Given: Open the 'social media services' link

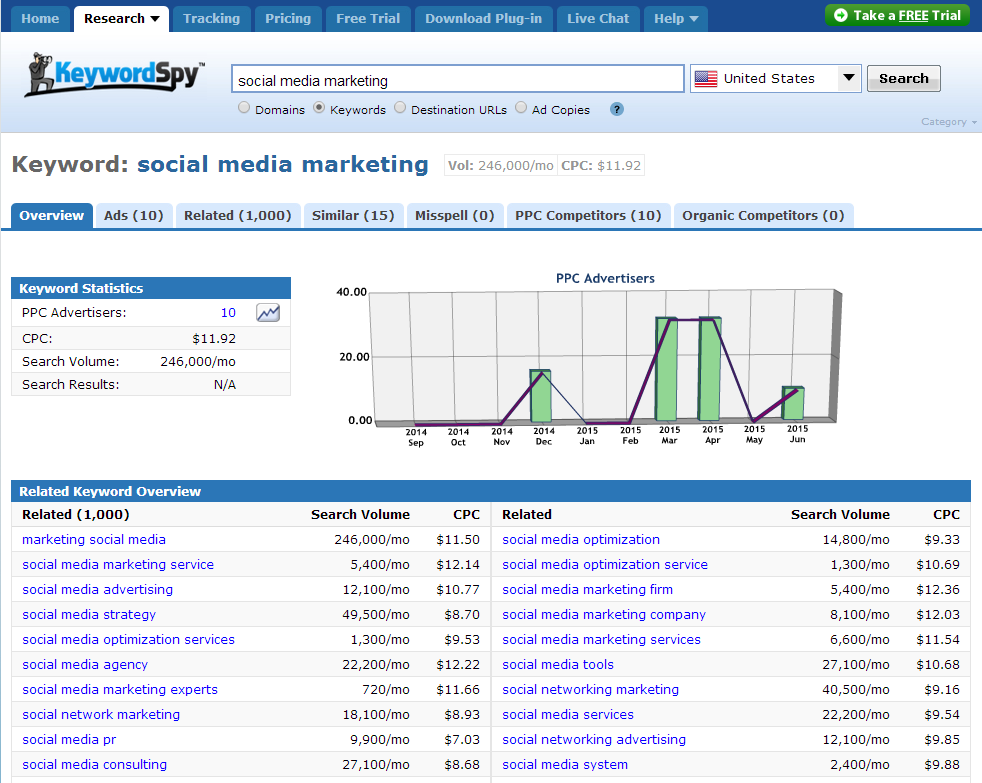Looking at the screenshot, I should pos(568,715).
